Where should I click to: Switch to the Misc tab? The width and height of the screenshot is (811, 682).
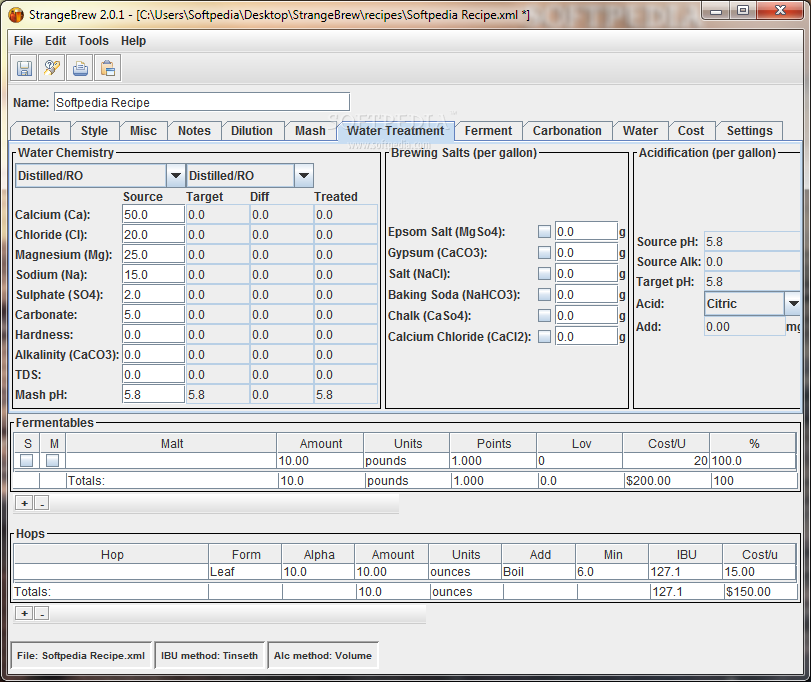point(143,131)
